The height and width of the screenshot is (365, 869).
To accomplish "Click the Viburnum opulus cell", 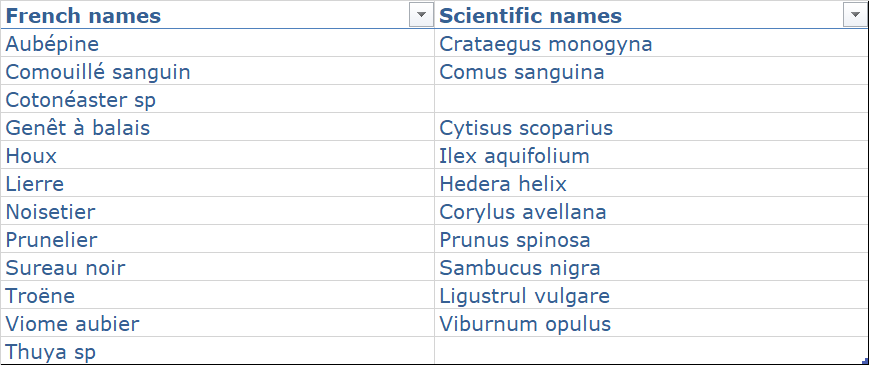I will [652, 323].
